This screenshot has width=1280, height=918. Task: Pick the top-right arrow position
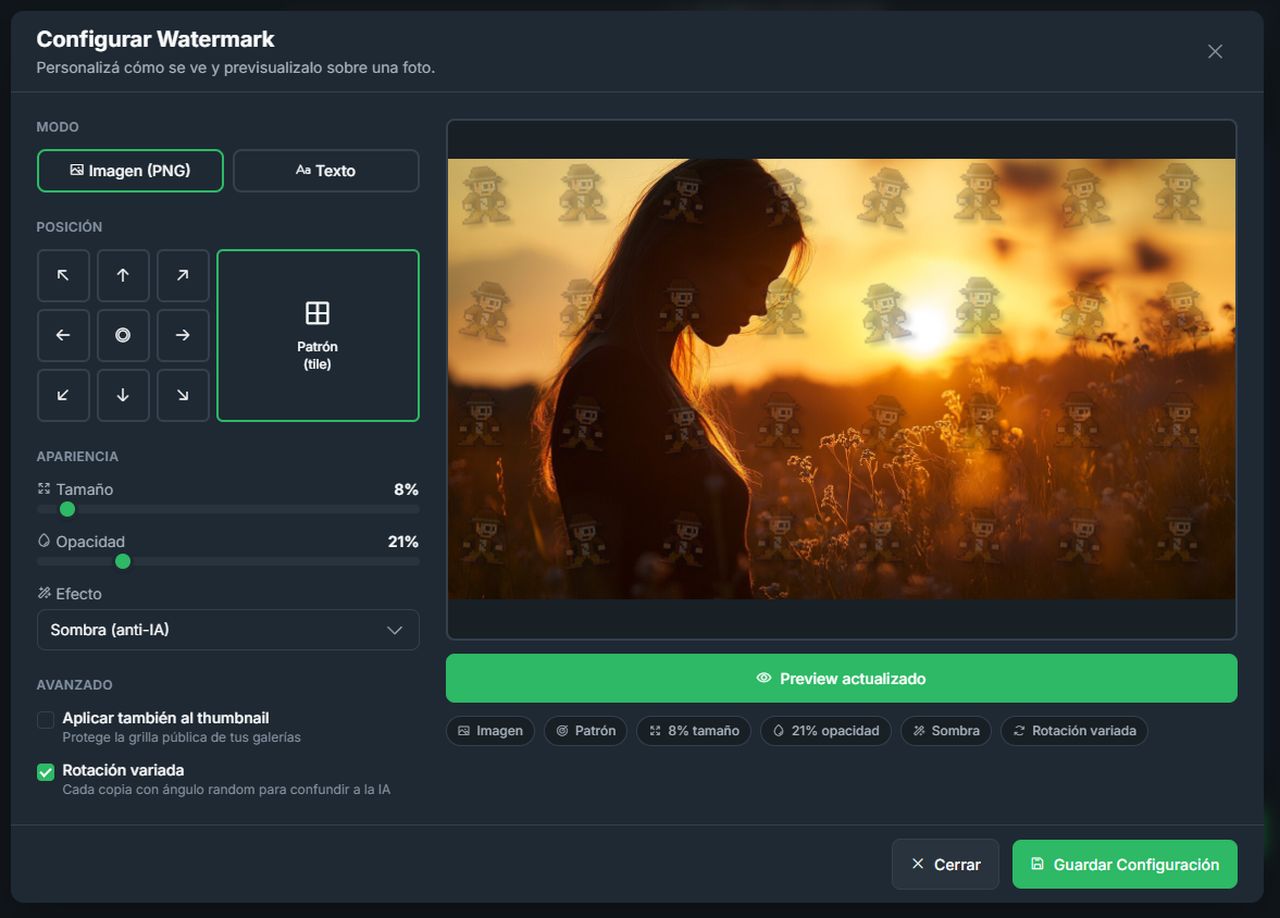[183, 276]
